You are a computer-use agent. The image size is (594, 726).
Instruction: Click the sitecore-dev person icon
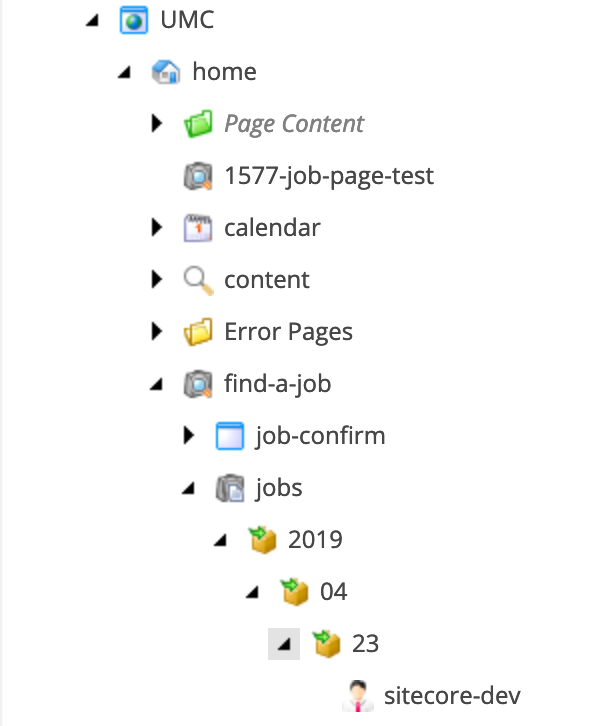pos(358,695)
